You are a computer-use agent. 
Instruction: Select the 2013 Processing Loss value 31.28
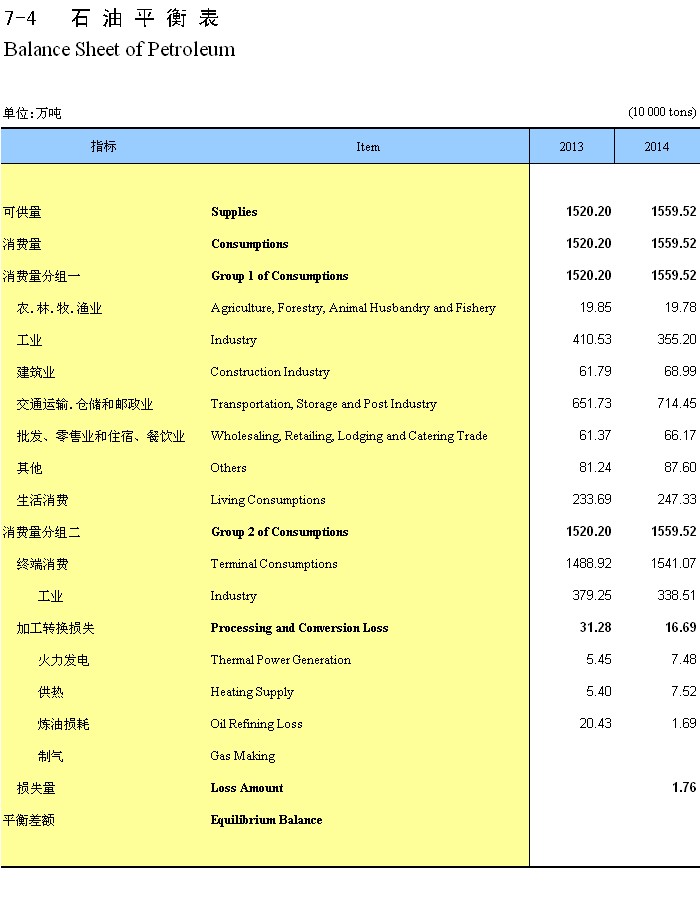(x=592, y=628)
